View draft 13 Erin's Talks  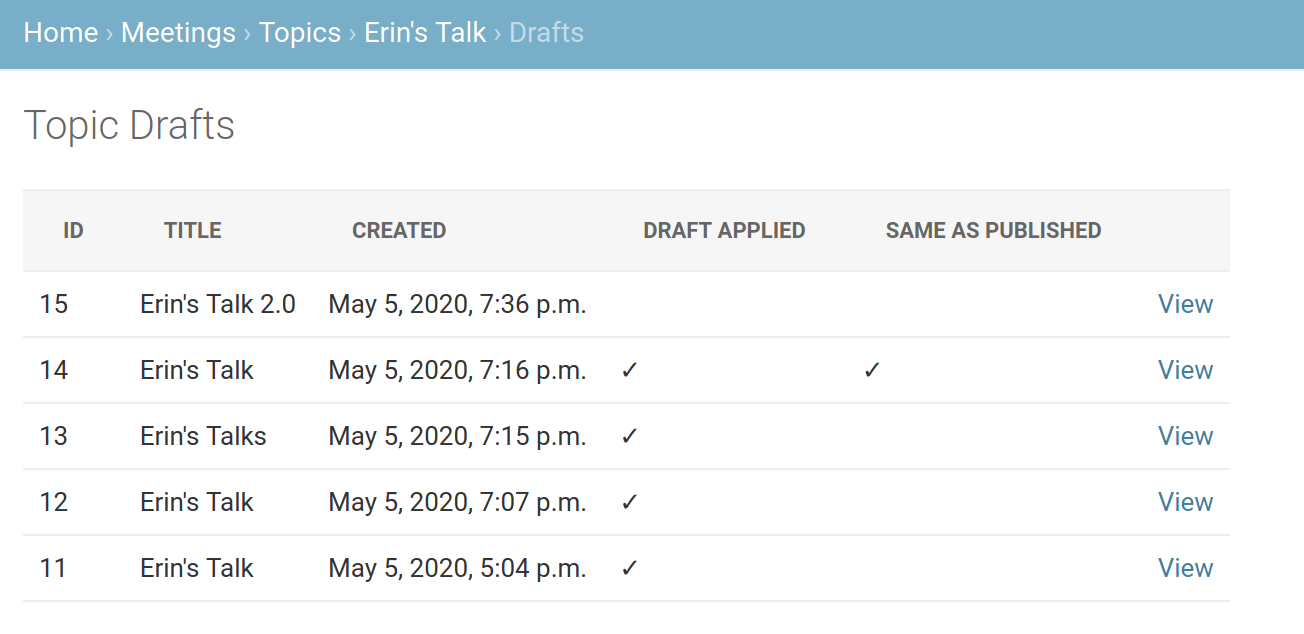click(x=1185, y=436)
